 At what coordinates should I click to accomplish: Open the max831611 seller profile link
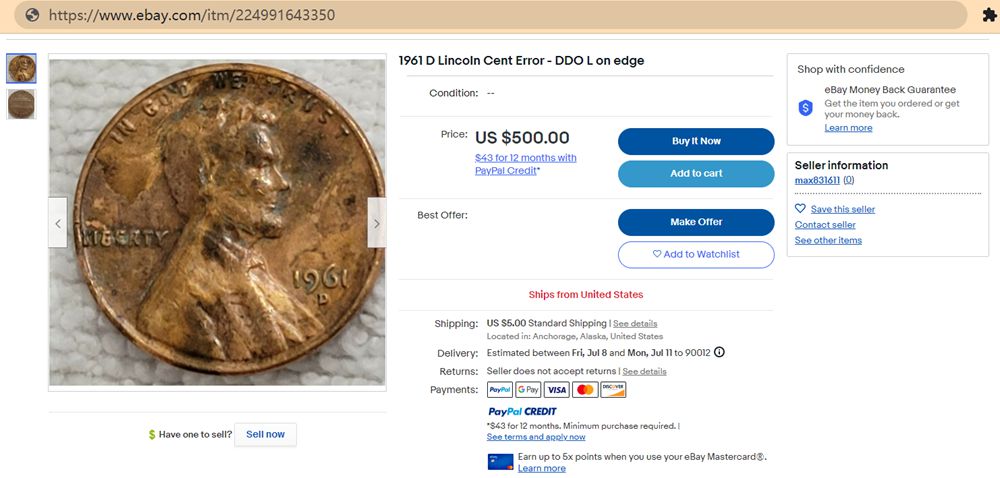(x=817, y=180)
